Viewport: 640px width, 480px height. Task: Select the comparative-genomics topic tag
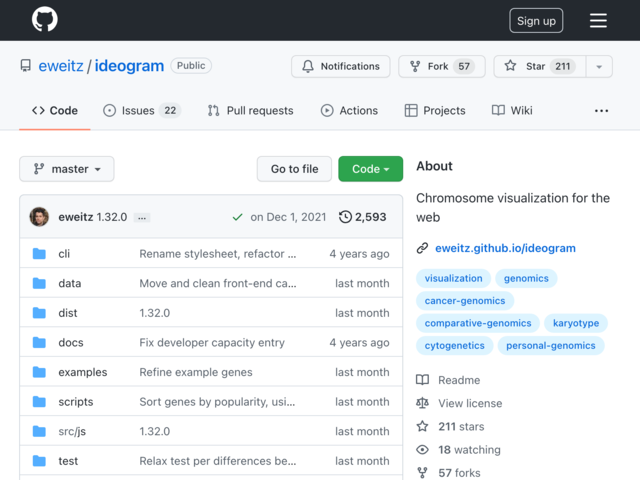(x=478, y=323)
